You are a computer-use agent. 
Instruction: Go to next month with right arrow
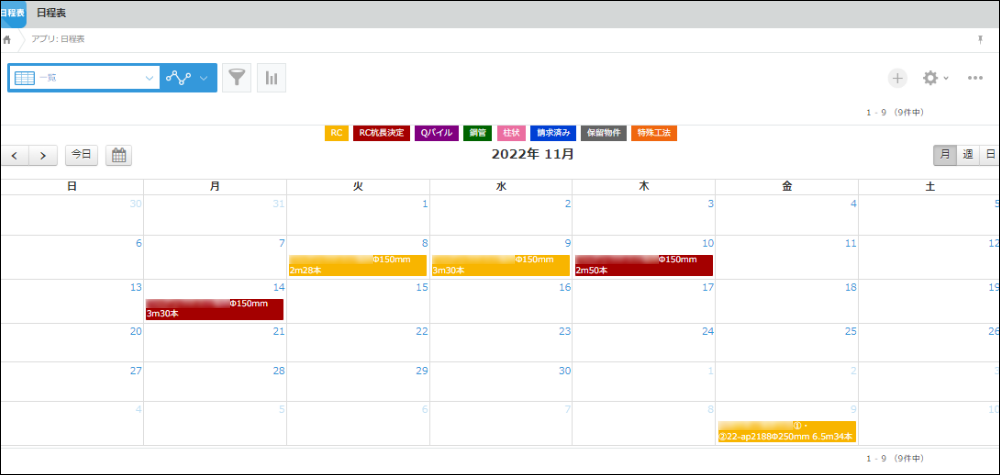tap(42, 155)
